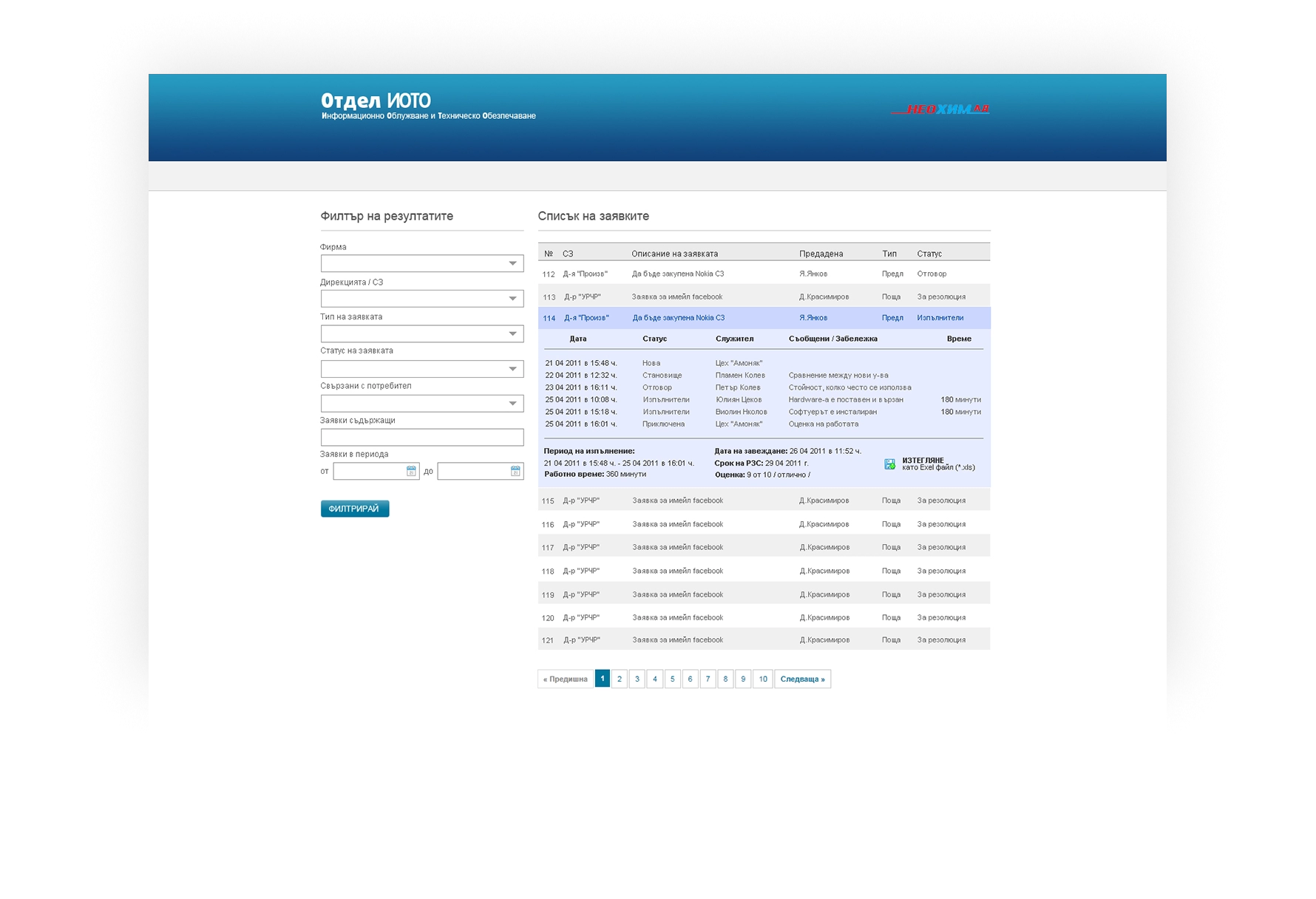Click the Неохим logo in header
The height and width of the screenshot is (899, 1316).
tap(940, 109)
